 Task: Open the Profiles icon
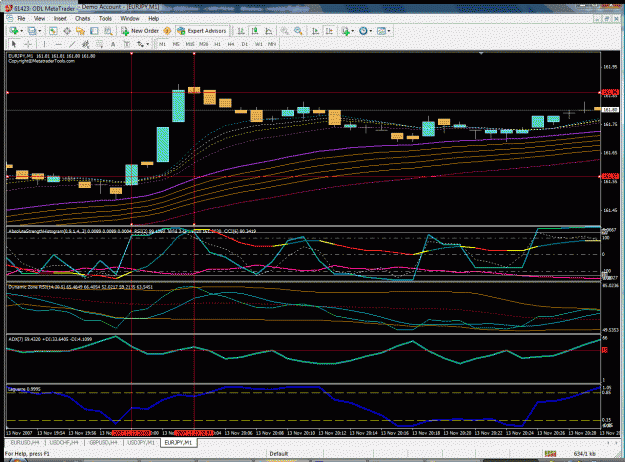coord(32,31)
